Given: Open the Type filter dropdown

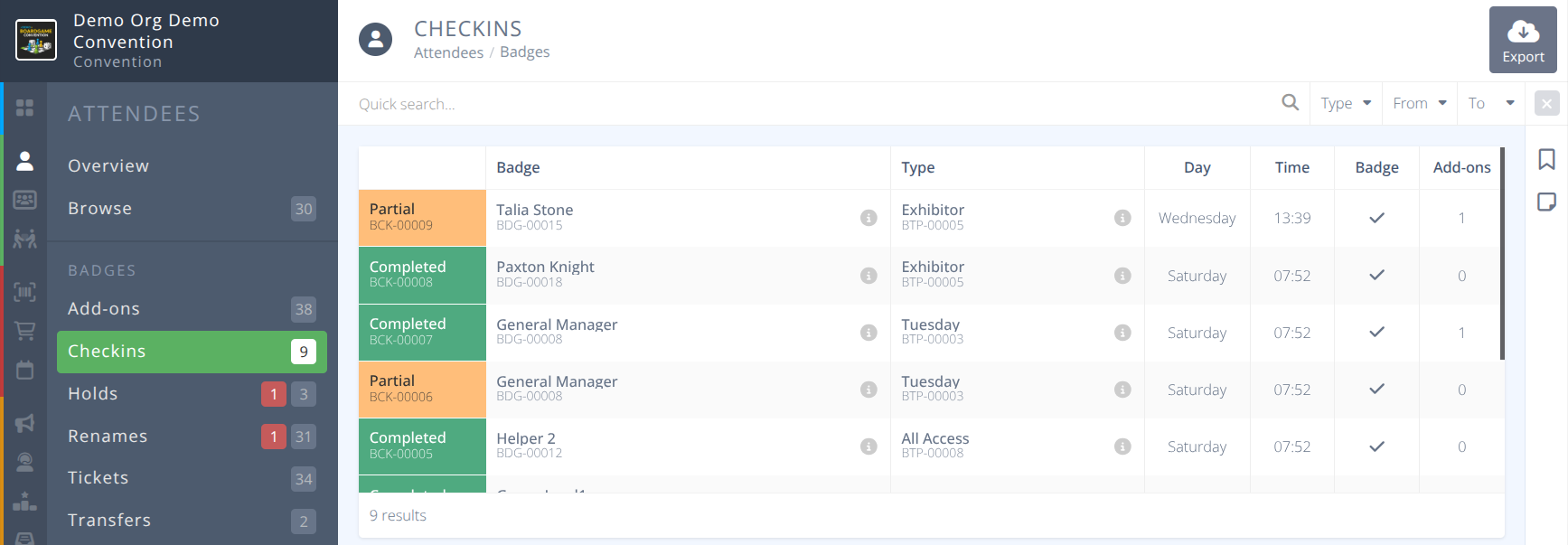Looking at the screenshot, I should coord(1346,103).
